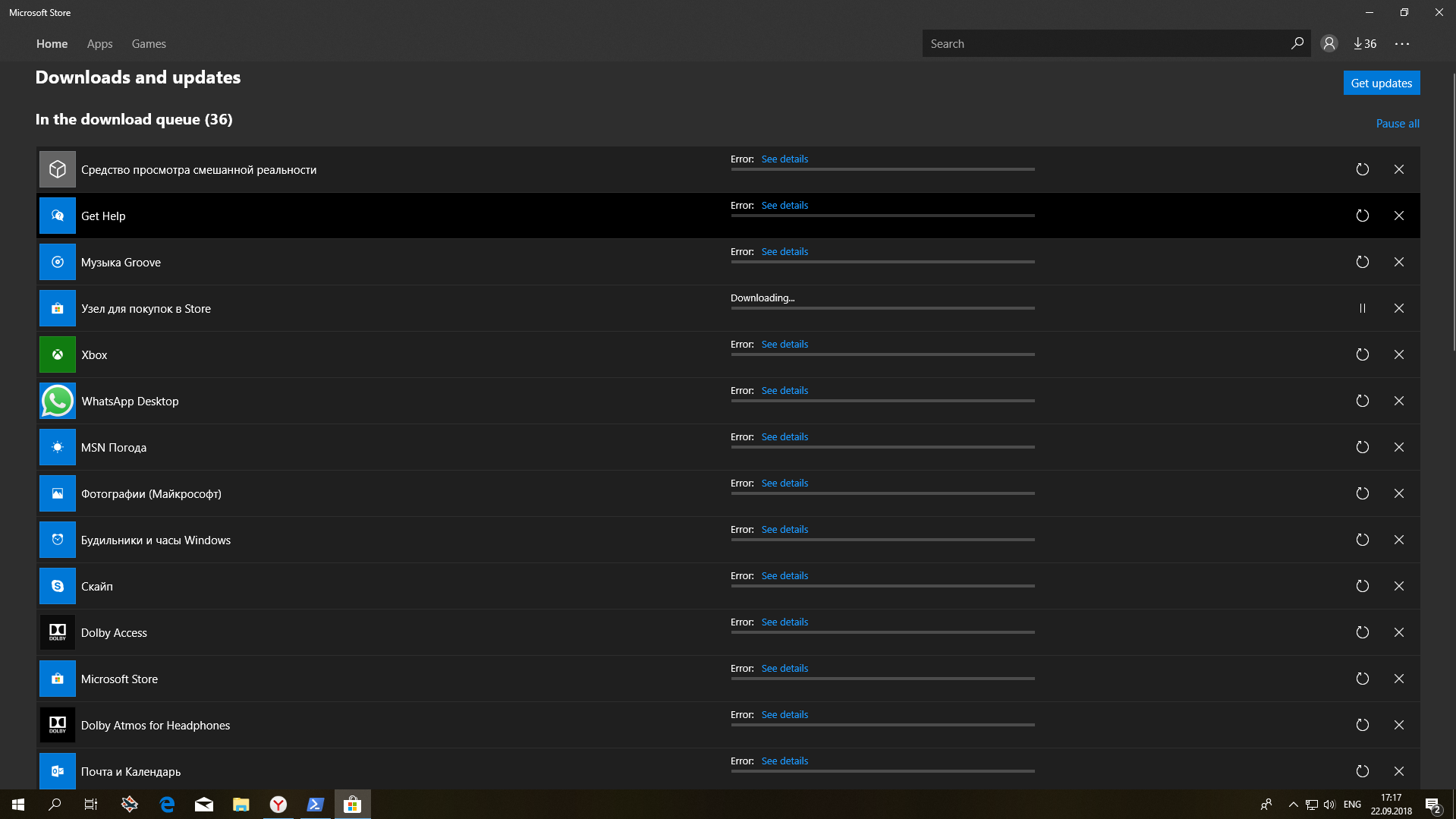1456x819 pixels.
Task: Retry download for Средство просмотра смешанной реальности
Action: [x=1362, y=169]
